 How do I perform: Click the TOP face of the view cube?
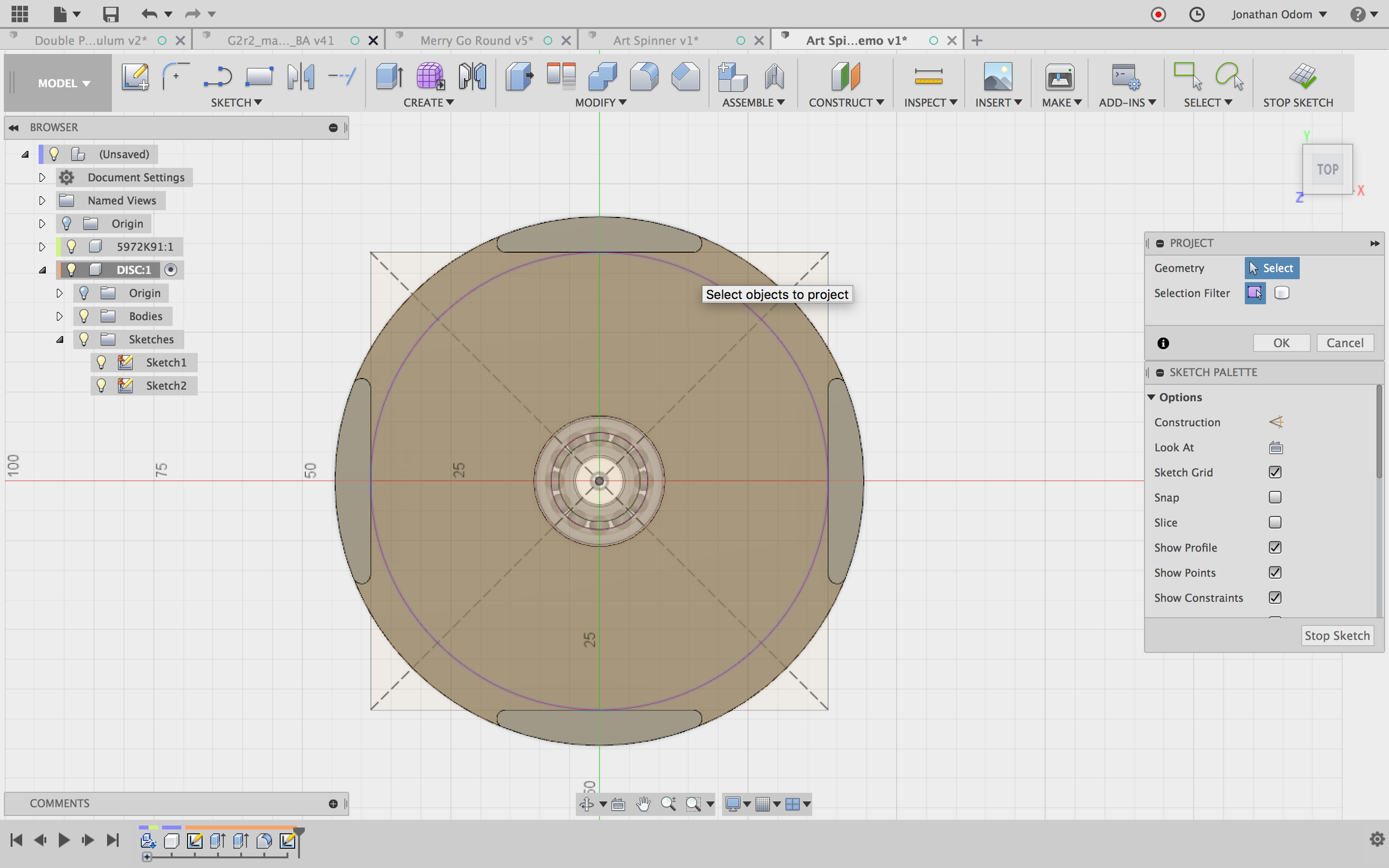coord(1327,170)
